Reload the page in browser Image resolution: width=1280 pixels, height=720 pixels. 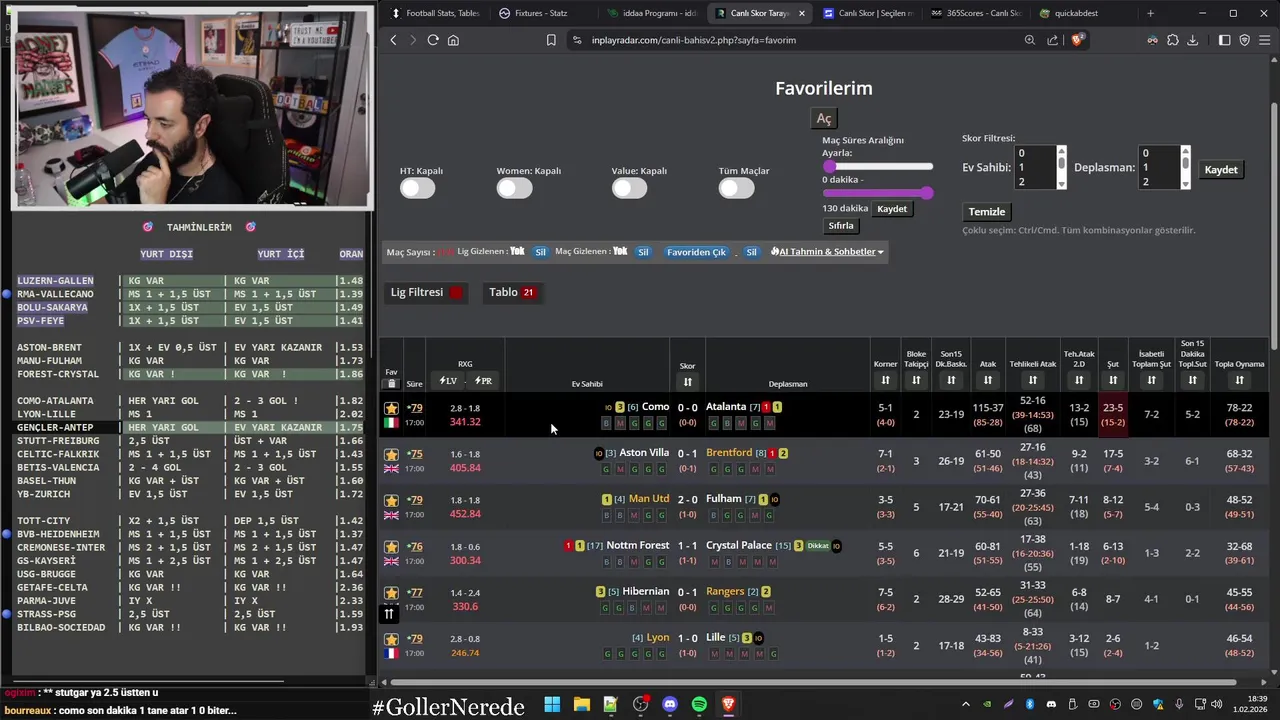click(x=433, y=40)
